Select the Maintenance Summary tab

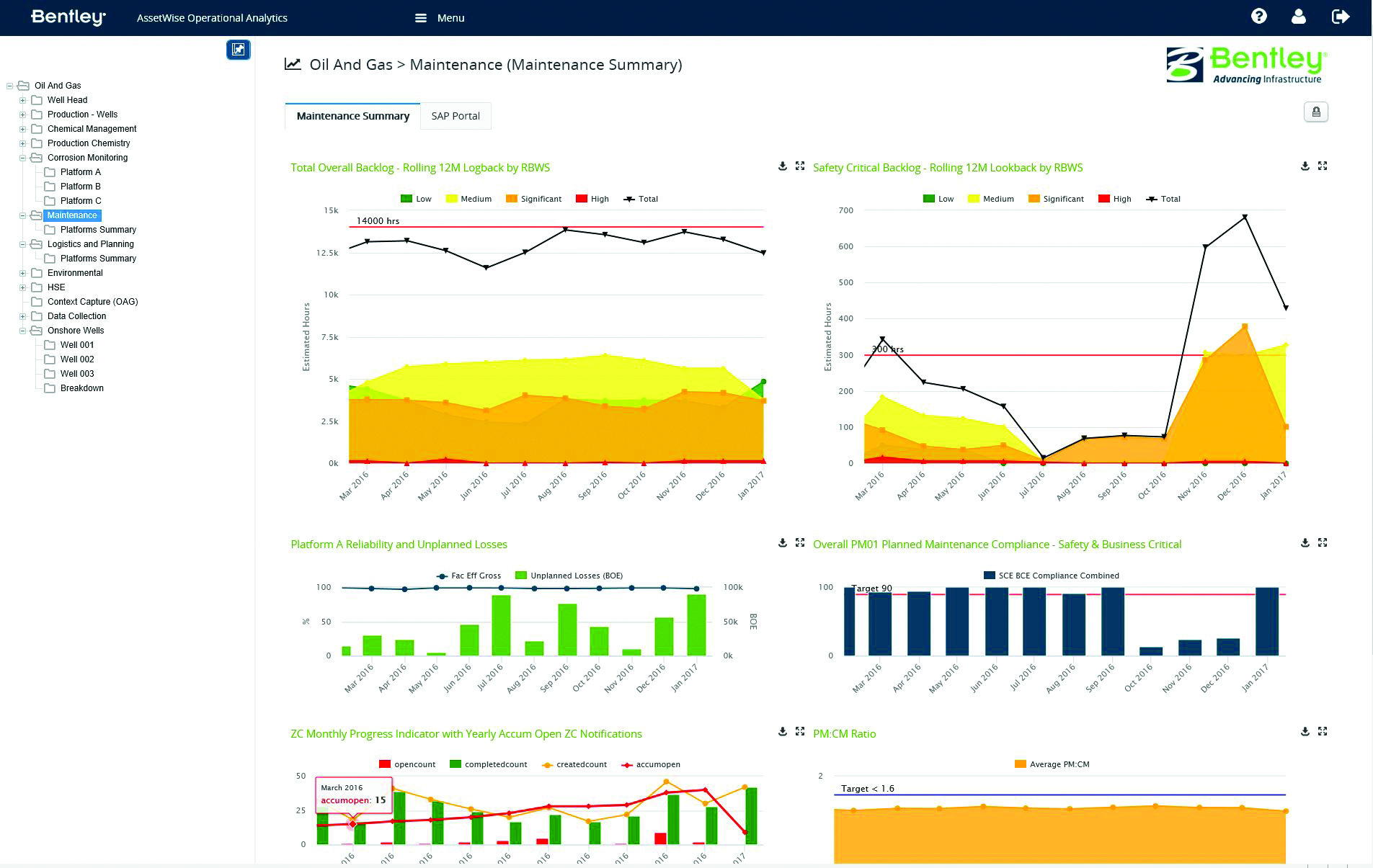[x=352, y=115]
